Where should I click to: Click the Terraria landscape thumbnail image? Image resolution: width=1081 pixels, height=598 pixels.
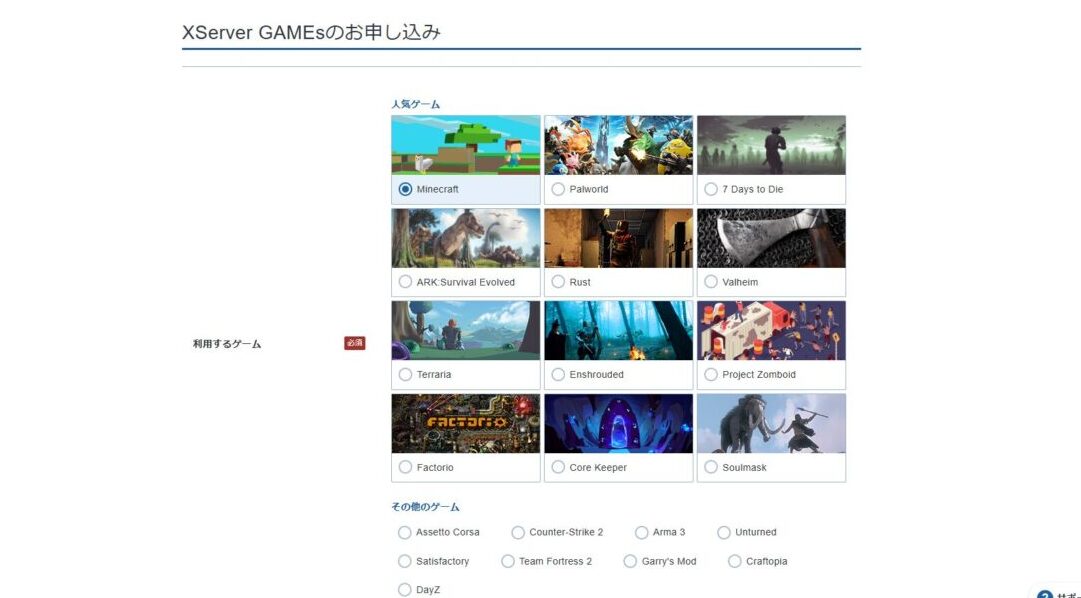click(x=466, y=330)
